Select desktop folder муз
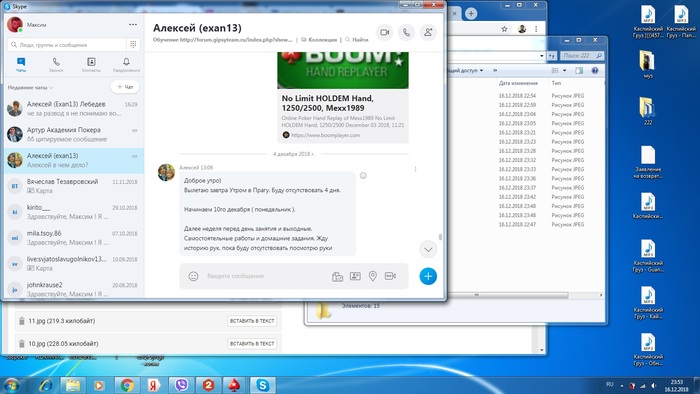700x394 pixels. (x=648, y=65)
